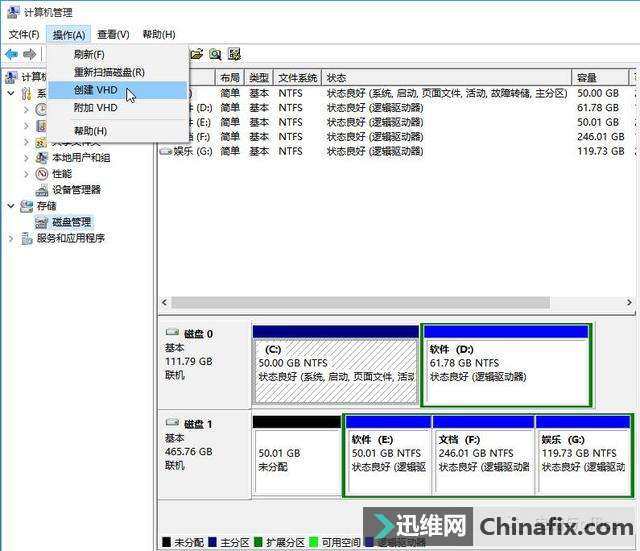Click the black 未分配 legend swatch
The height and width of the screenshot is (551, 640).
pyautogui.click(x=167, y=542)
